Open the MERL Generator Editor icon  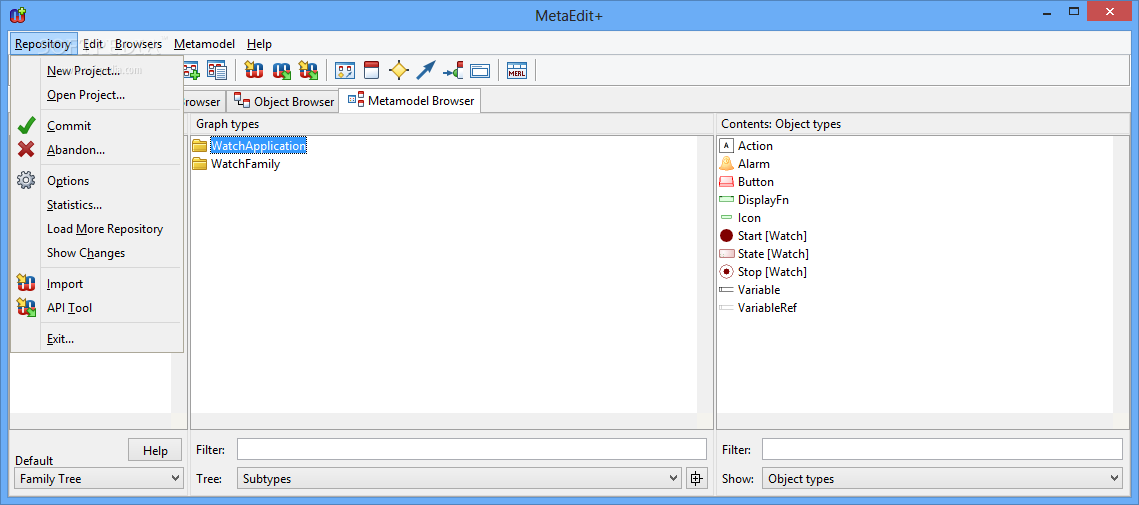[x=516, y=70]
